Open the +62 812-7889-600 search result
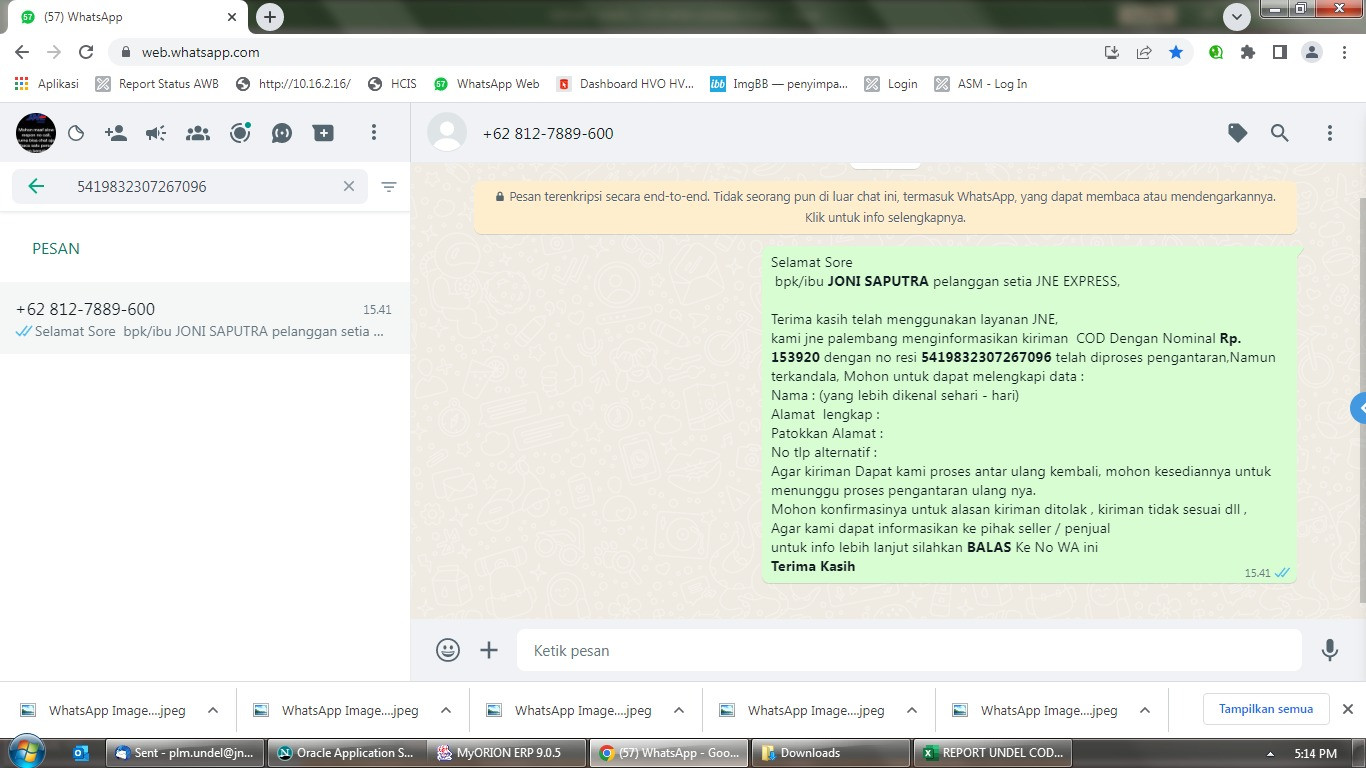 click(205, 319)
